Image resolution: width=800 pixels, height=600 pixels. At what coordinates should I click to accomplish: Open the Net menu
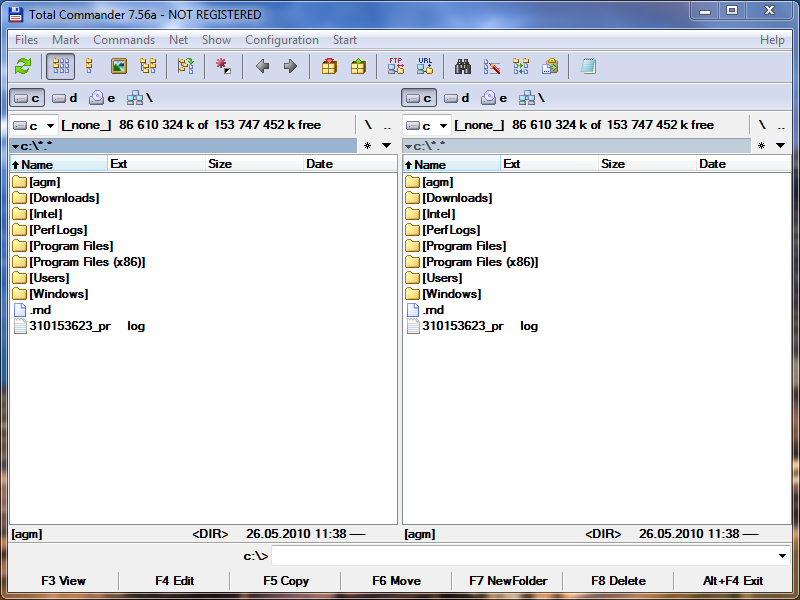point(179,40)
